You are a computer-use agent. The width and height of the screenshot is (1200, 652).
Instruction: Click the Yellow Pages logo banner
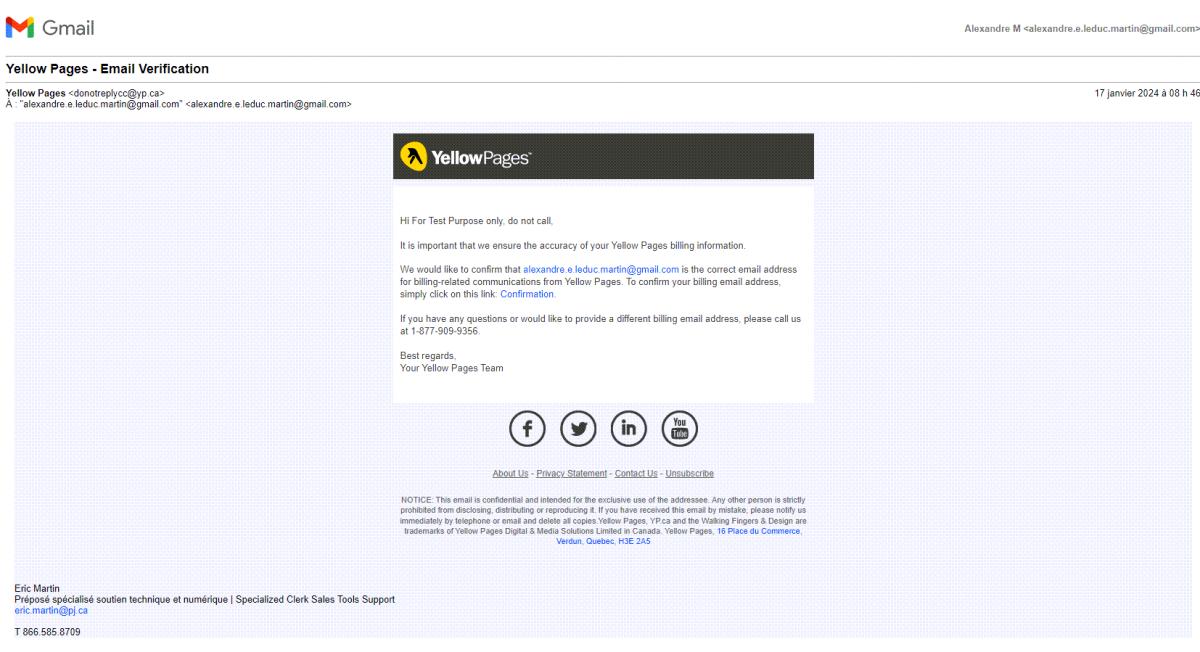(603, 156)
